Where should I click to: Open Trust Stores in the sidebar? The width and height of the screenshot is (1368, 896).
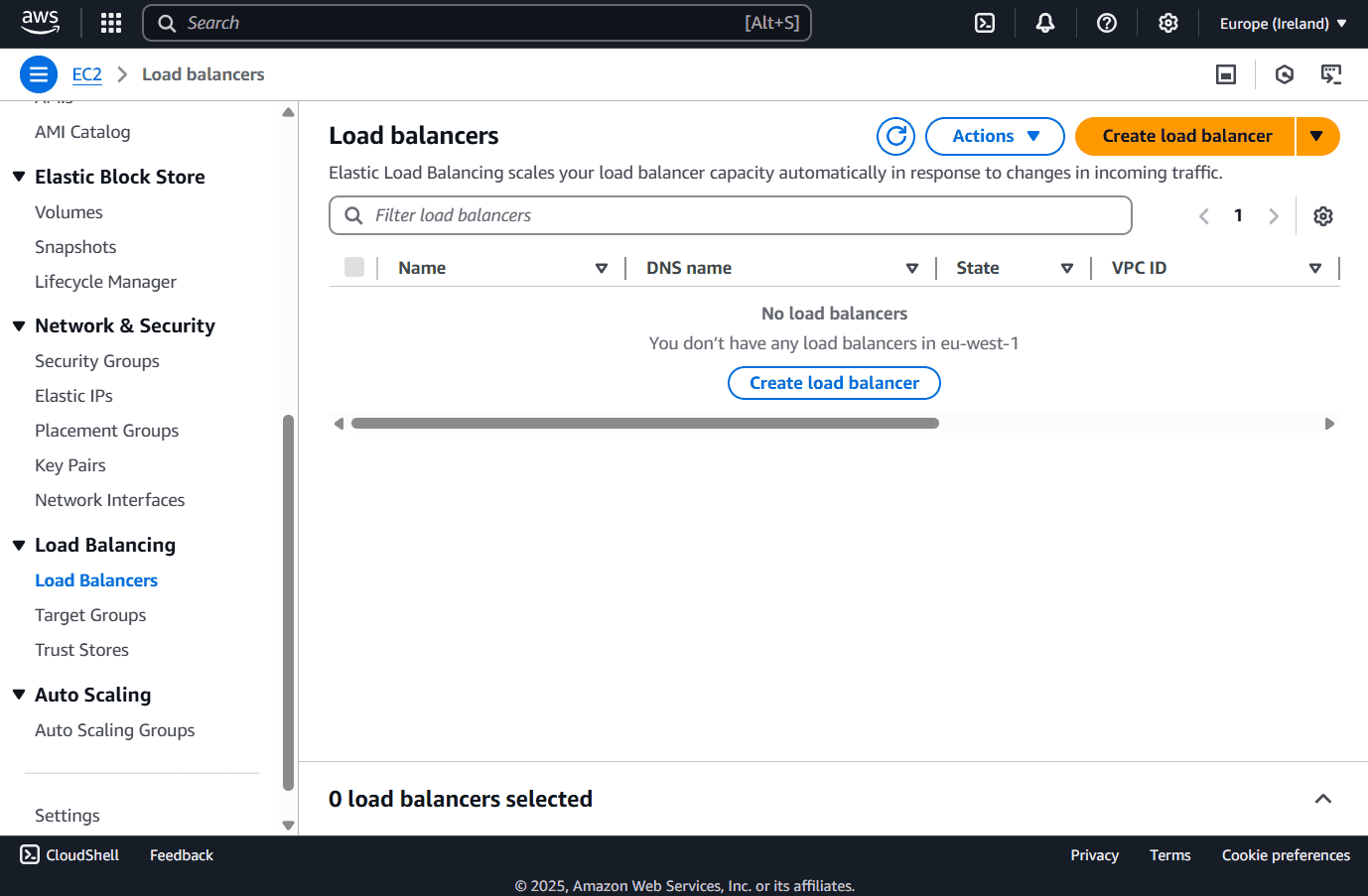point(81,650)
